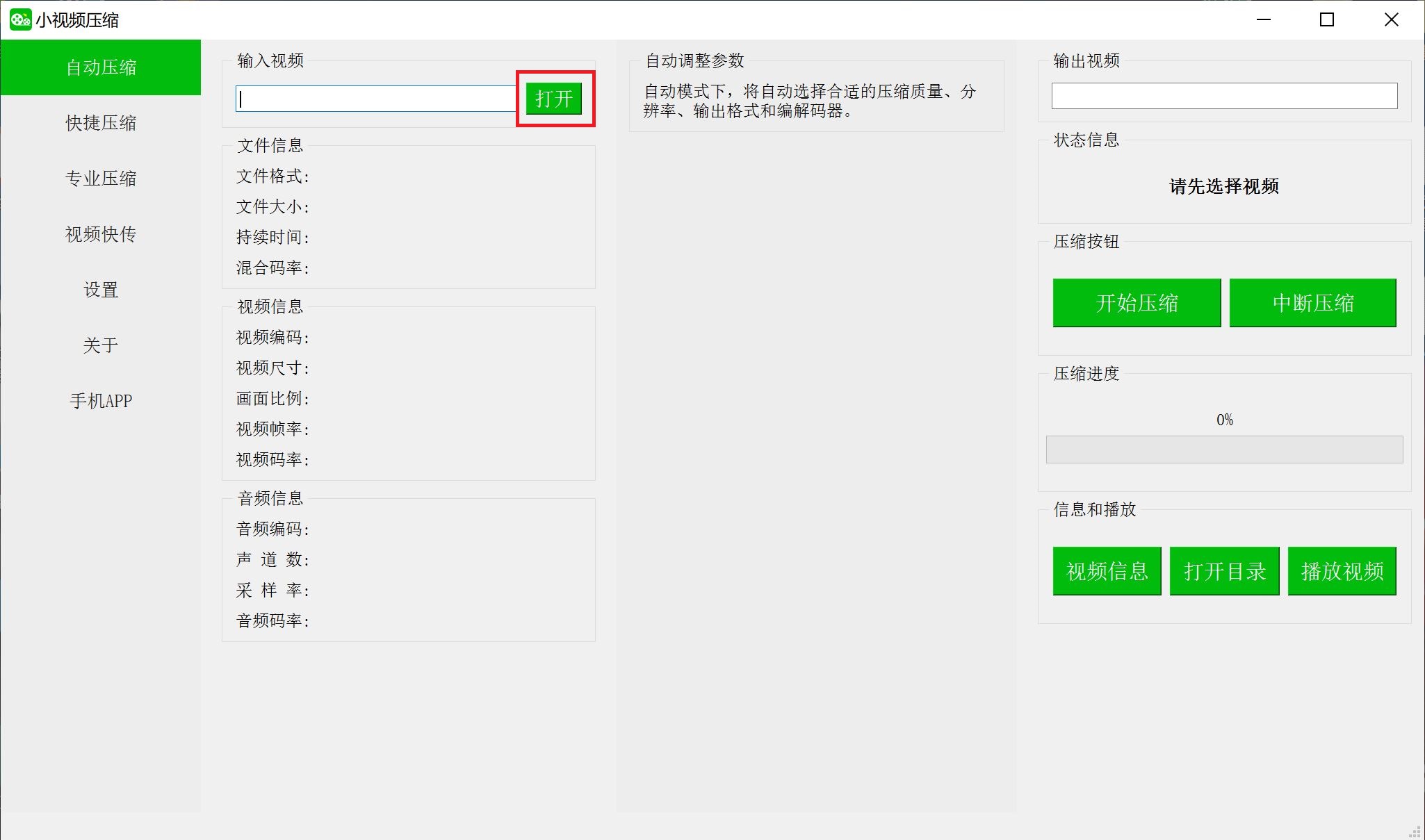The width and height of the screenshot is (1425, 840).
Task: Select 自动压缩 tab in sidebar
Action: (100, 68)
